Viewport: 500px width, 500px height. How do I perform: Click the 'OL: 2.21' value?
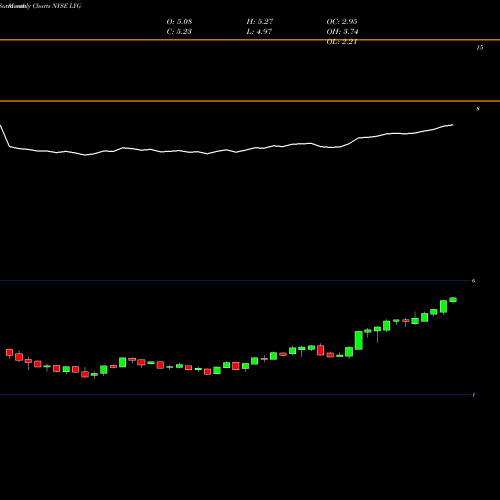coord(342,42)
